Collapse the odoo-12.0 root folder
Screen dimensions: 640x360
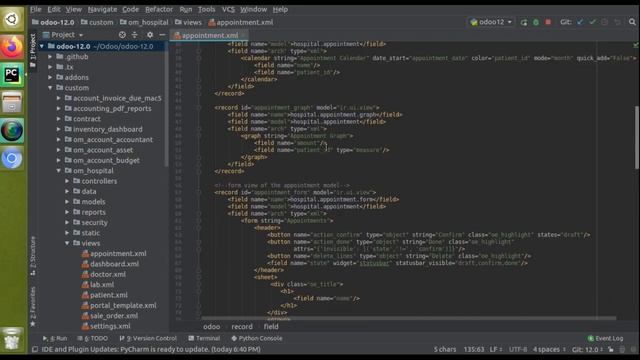(42, 47)
